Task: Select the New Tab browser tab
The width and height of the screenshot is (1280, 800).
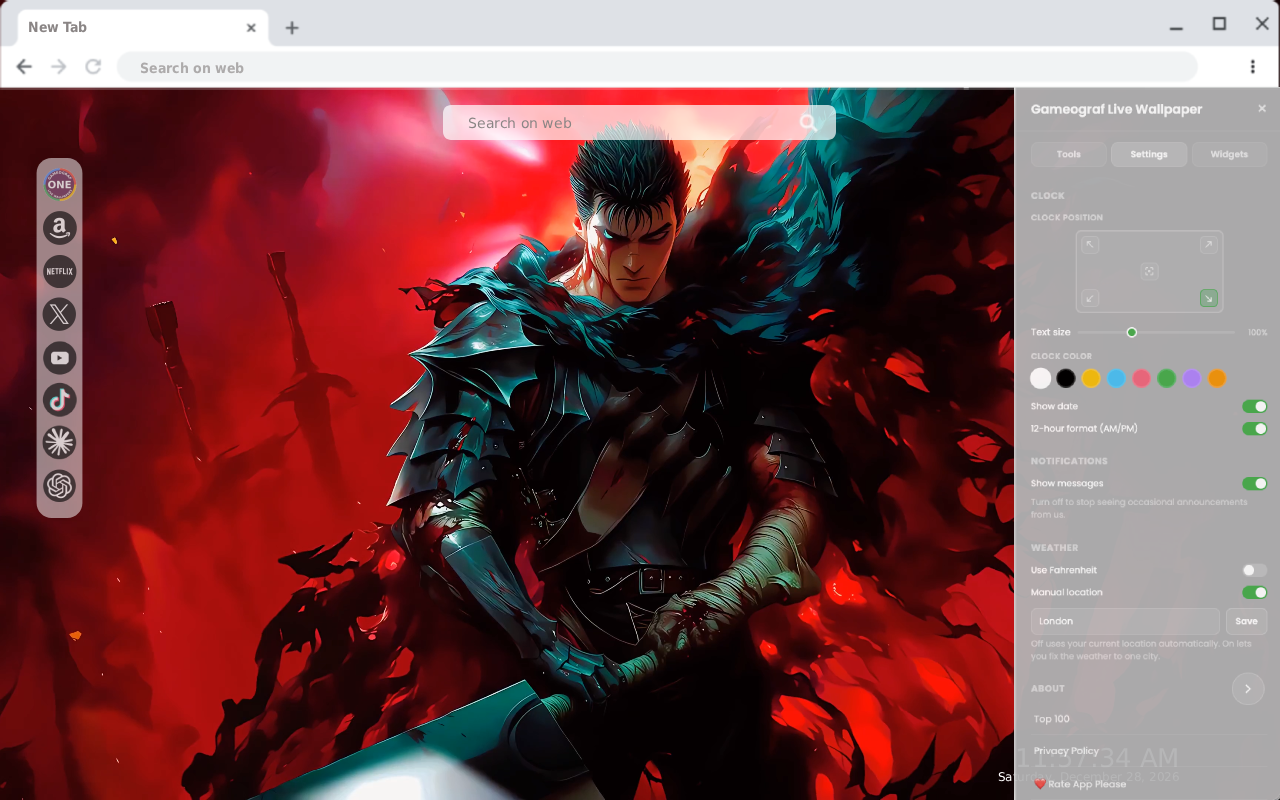Action: [144, 28]
